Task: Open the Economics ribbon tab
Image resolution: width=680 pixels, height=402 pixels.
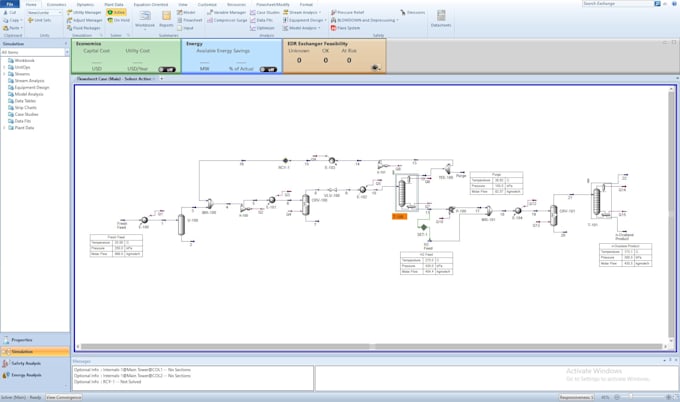Action: [x=57, y=4]
